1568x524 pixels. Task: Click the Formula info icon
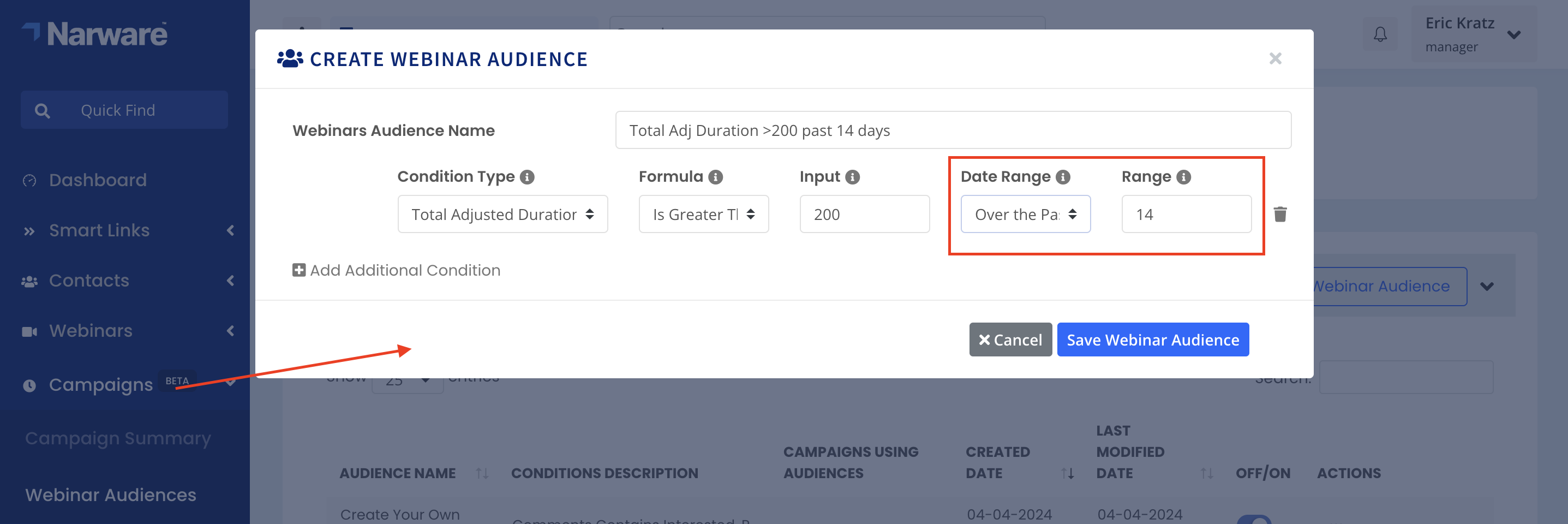[x=716, y=177]
